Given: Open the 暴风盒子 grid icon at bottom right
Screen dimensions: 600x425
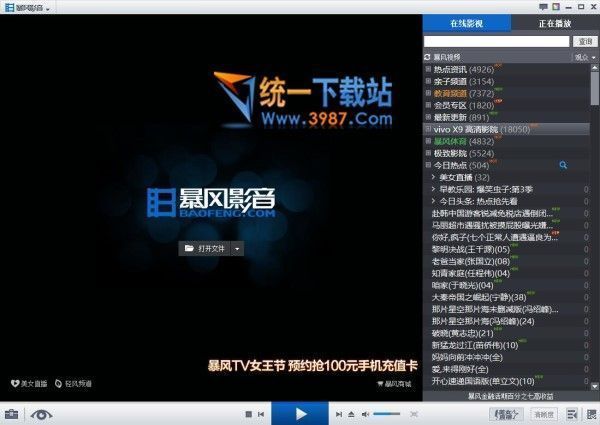Looking at the screenshot, I should (592, 414).
